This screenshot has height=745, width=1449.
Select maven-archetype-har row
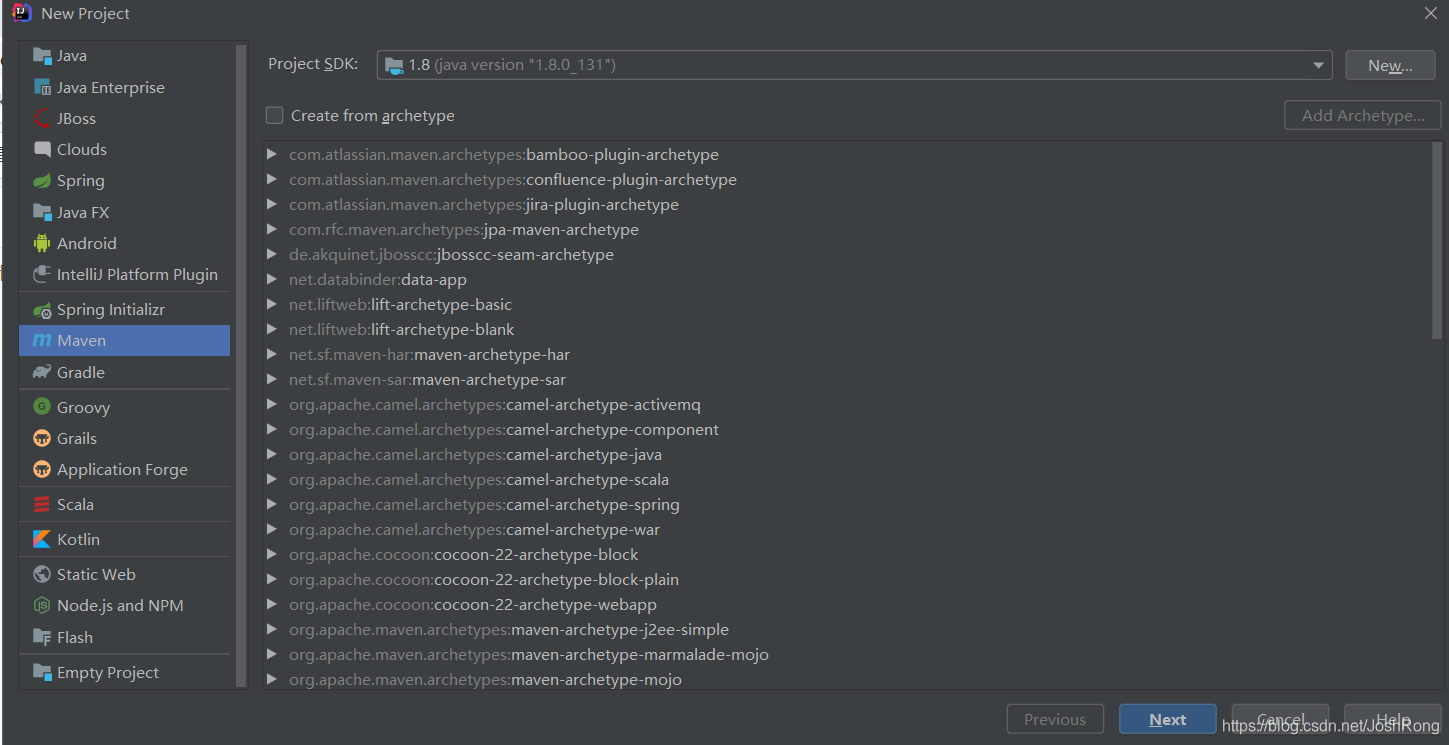pyautogui.click(x=848, y=354)
